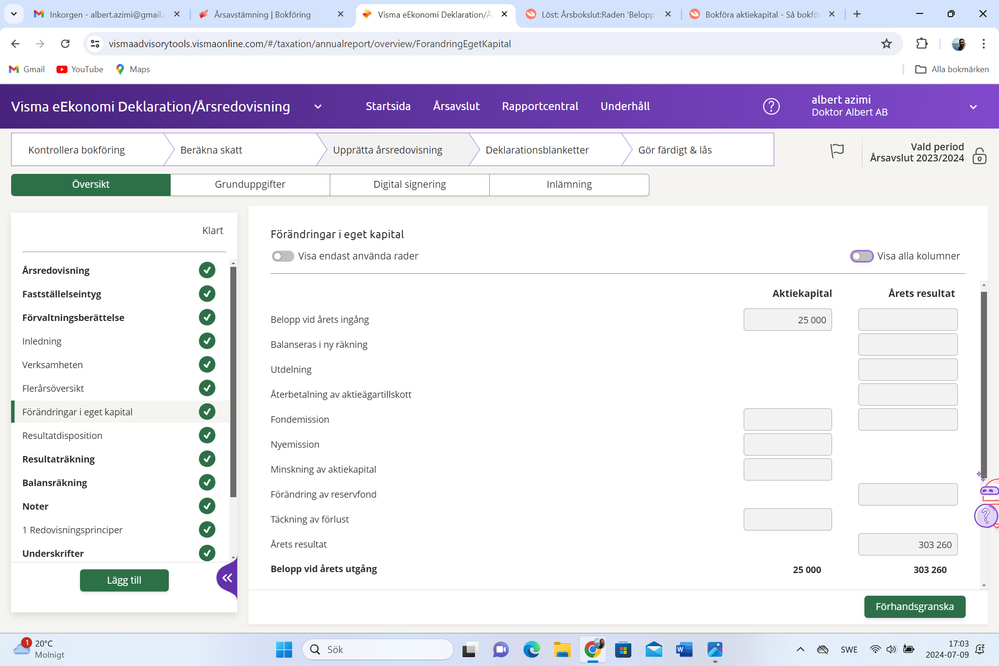Viewport: 999px width, 666px height.
Task: Expand the albert azimi user menu chevron
Action: pyautogui.click(x=973, y=107)
